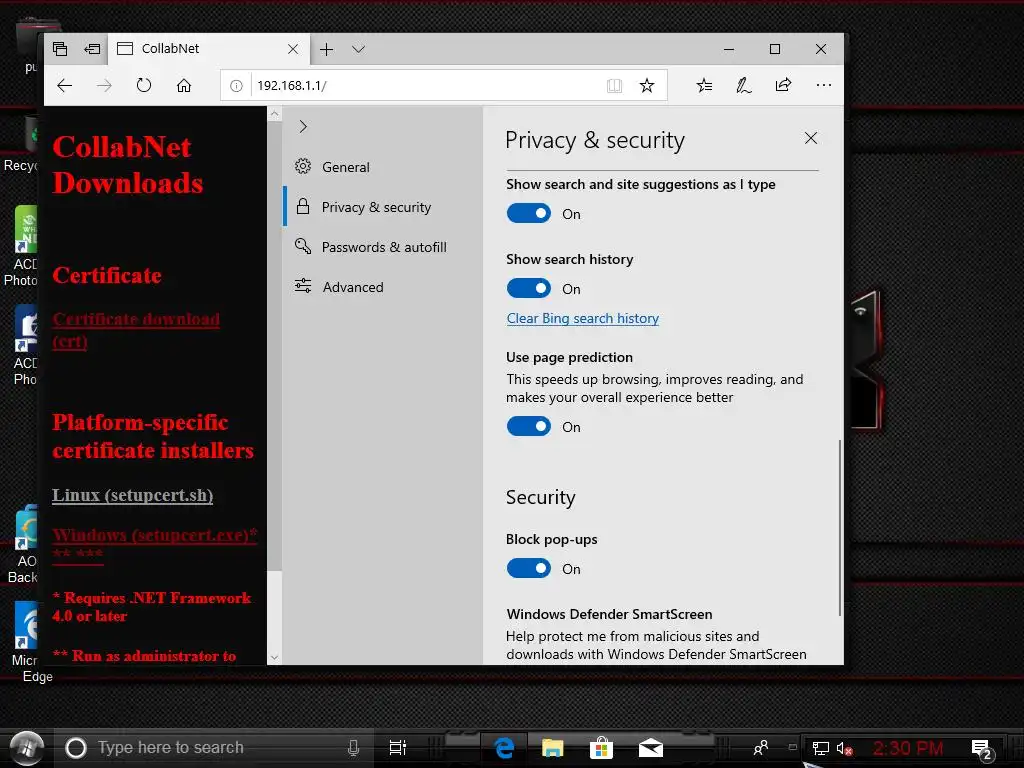Add notes with the pen icon
Screen dimensions: 1024x768
point(744,86)
